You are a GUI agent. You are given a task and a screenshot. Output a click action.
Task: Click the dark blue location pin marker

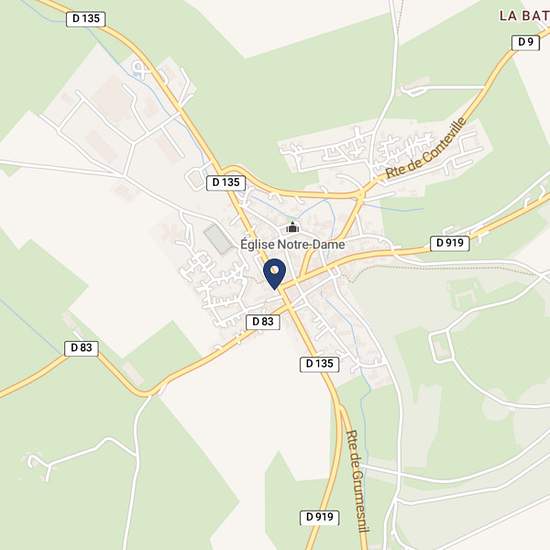275,274
